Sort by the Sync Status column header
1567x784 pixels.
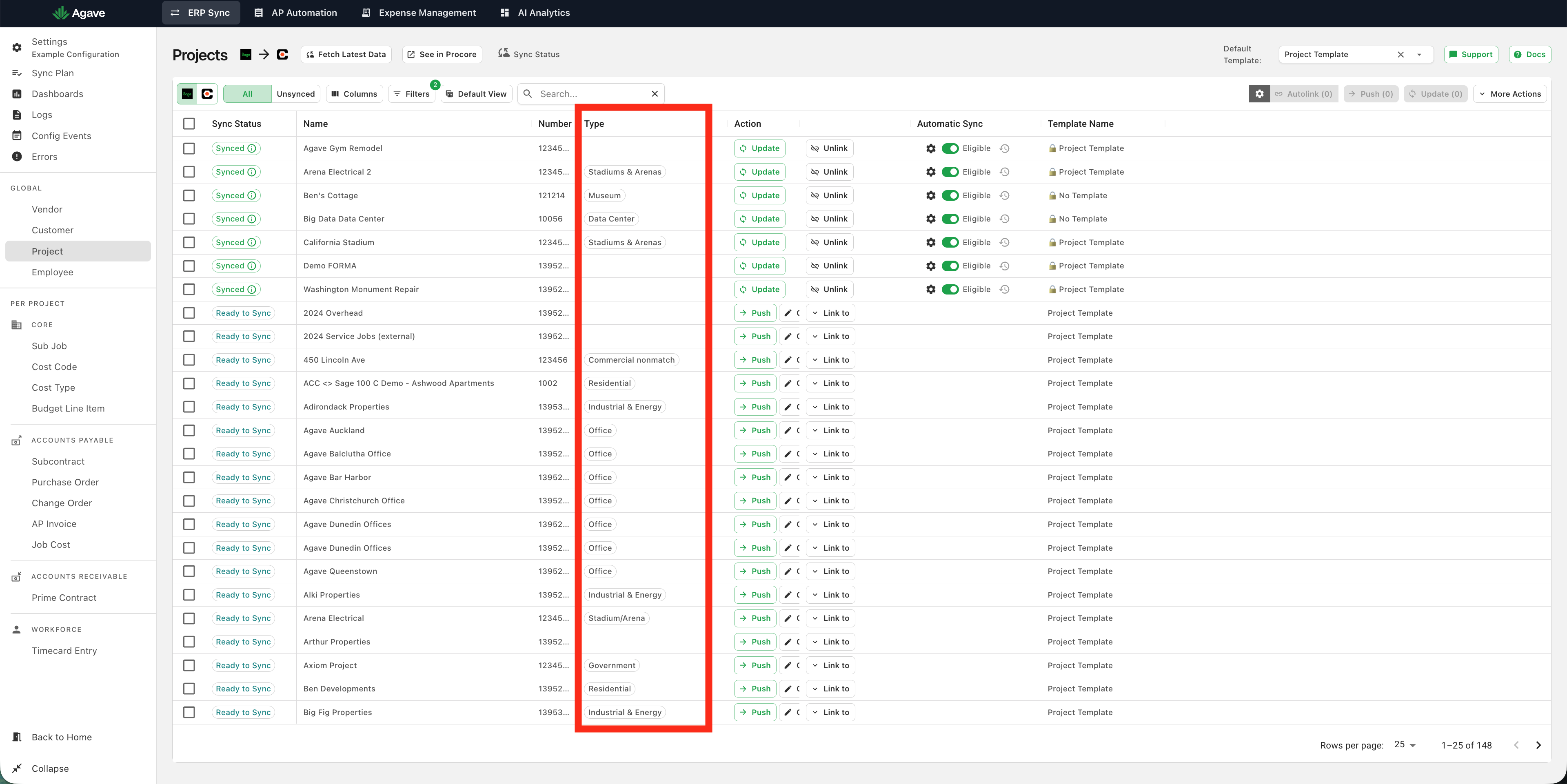236,124
